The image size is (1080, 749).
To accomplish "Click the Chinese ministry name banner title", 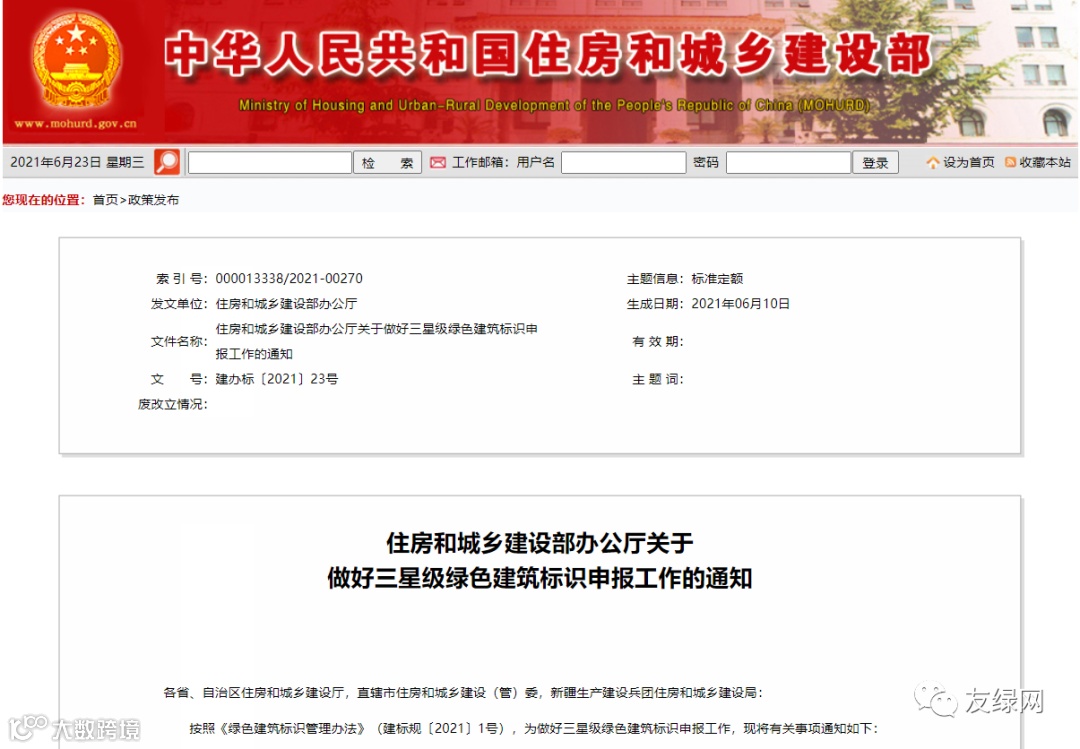I will click(x=548, y=54).
